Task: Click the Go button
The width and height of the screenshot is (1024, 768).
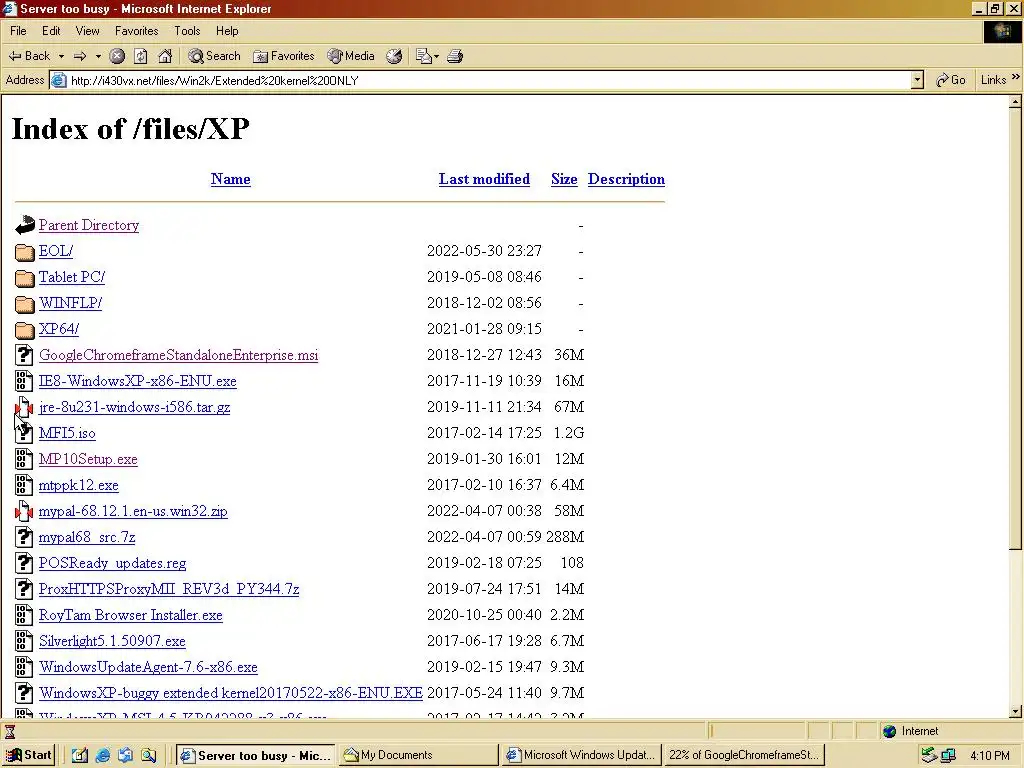Action: 950,80
